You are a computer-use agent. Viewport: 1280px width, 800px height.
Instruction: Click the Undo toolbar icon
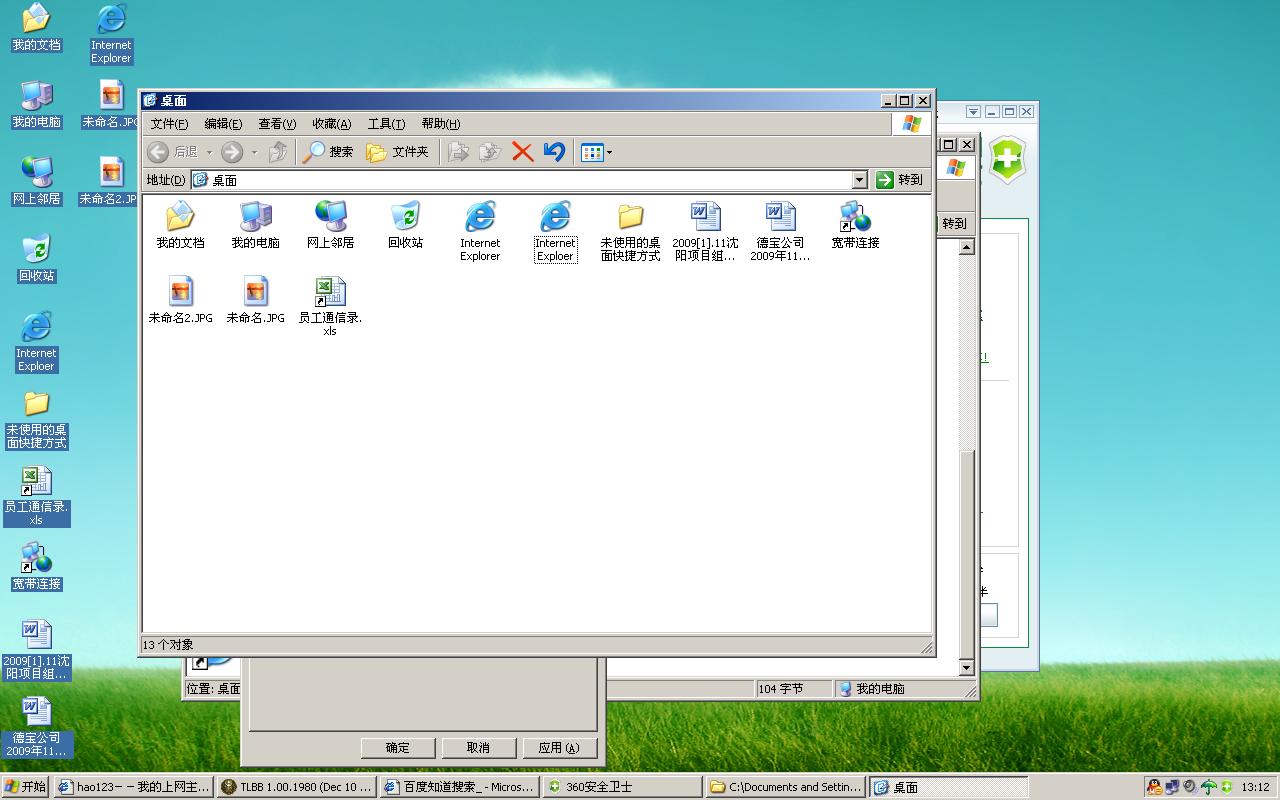[x=554, y=152]
